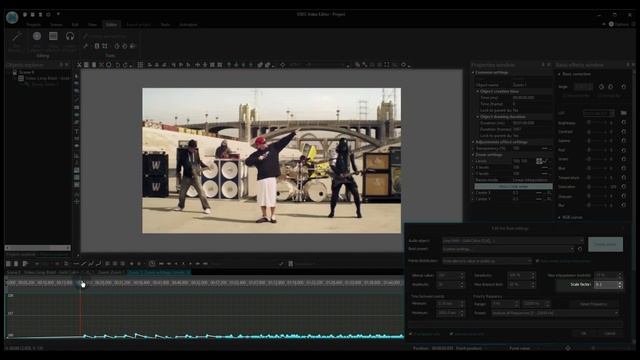This screenshot has height=360, width=640.
Task: Open the Levels edit icon in Properties window
Action: pyautogui.click(x=539, y=161)
